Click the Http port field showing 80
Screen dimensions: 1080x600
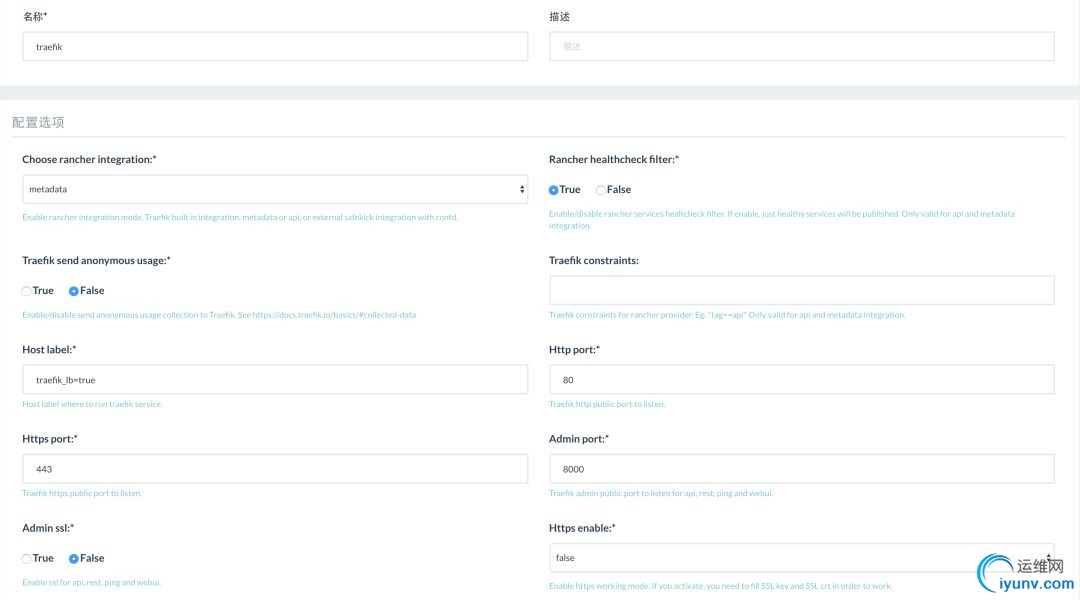click(801, 380)
